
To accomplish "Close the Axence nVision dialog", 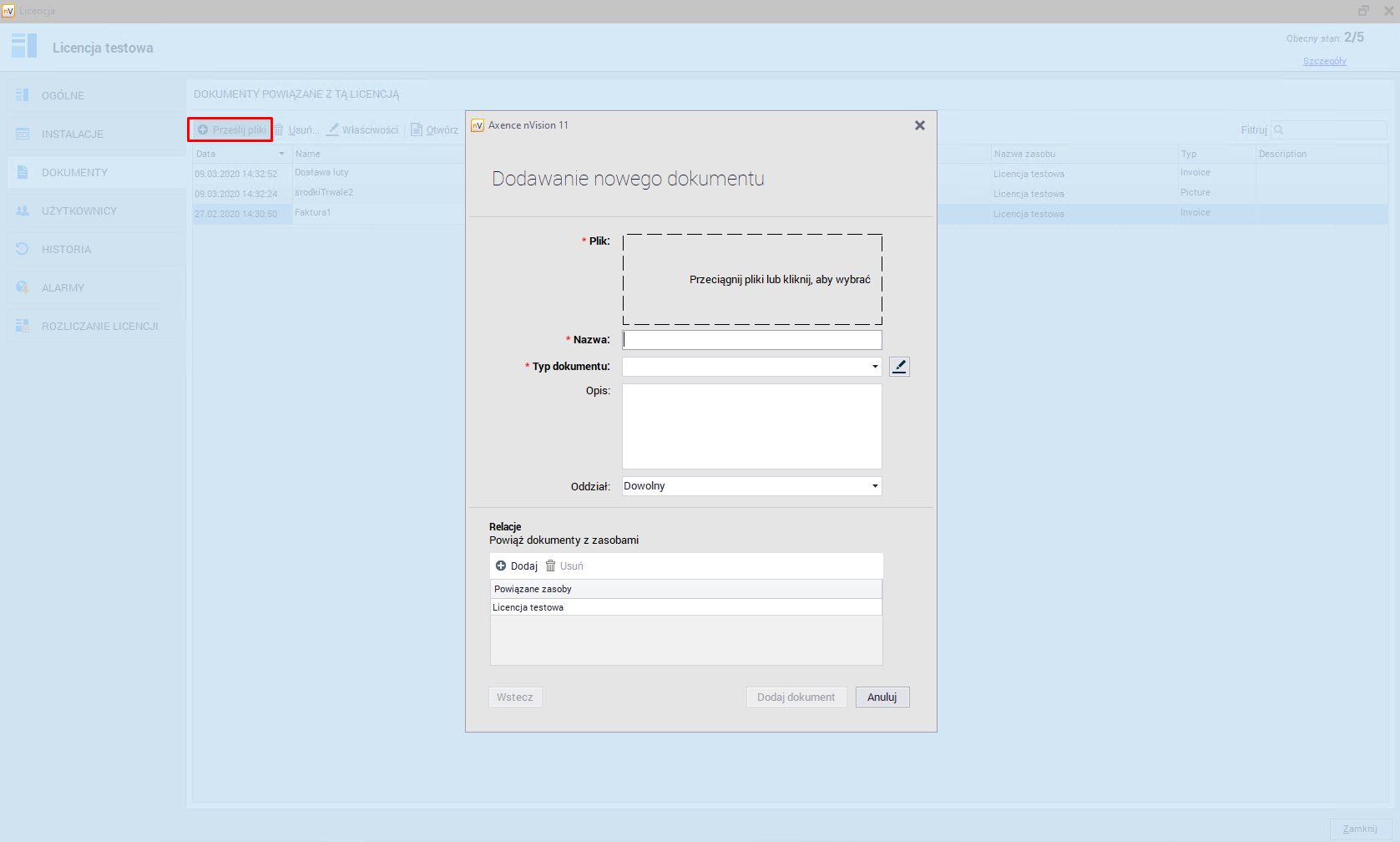I will pos(919,125).
